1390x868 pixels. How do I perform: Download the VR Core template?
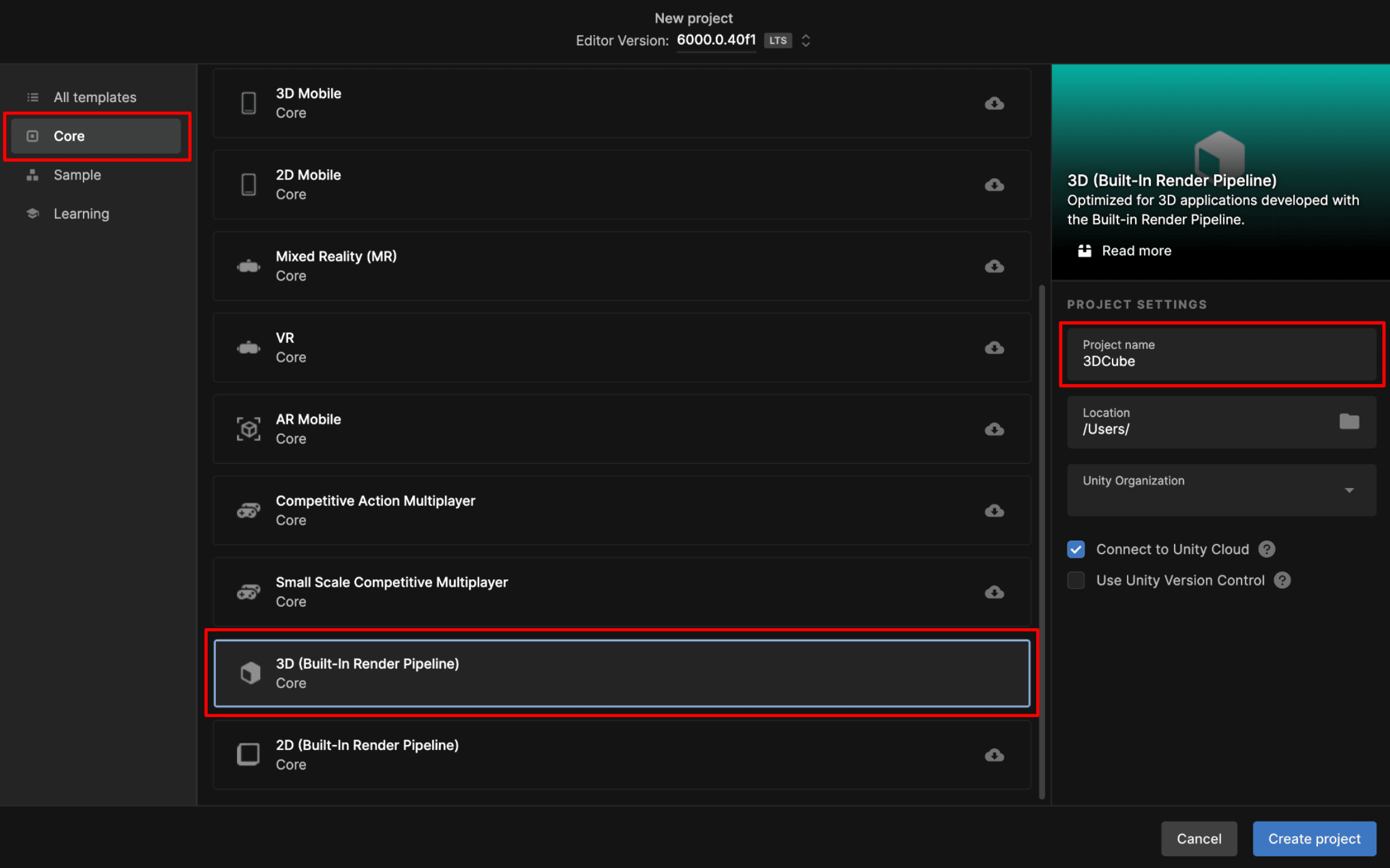(994, 348)
